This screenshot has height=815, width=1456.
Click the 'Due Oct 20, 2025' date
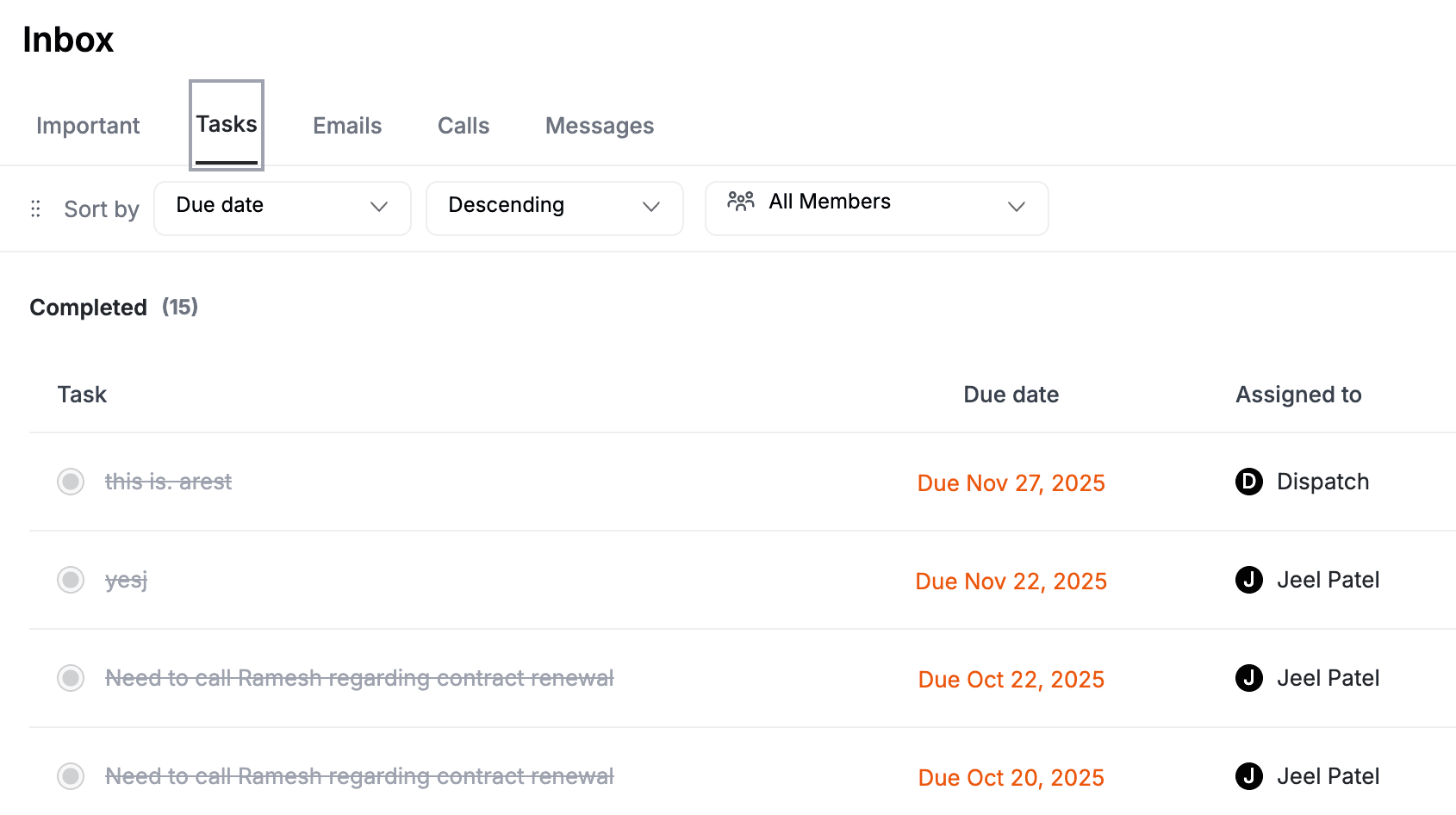(x=1011, y=778)
